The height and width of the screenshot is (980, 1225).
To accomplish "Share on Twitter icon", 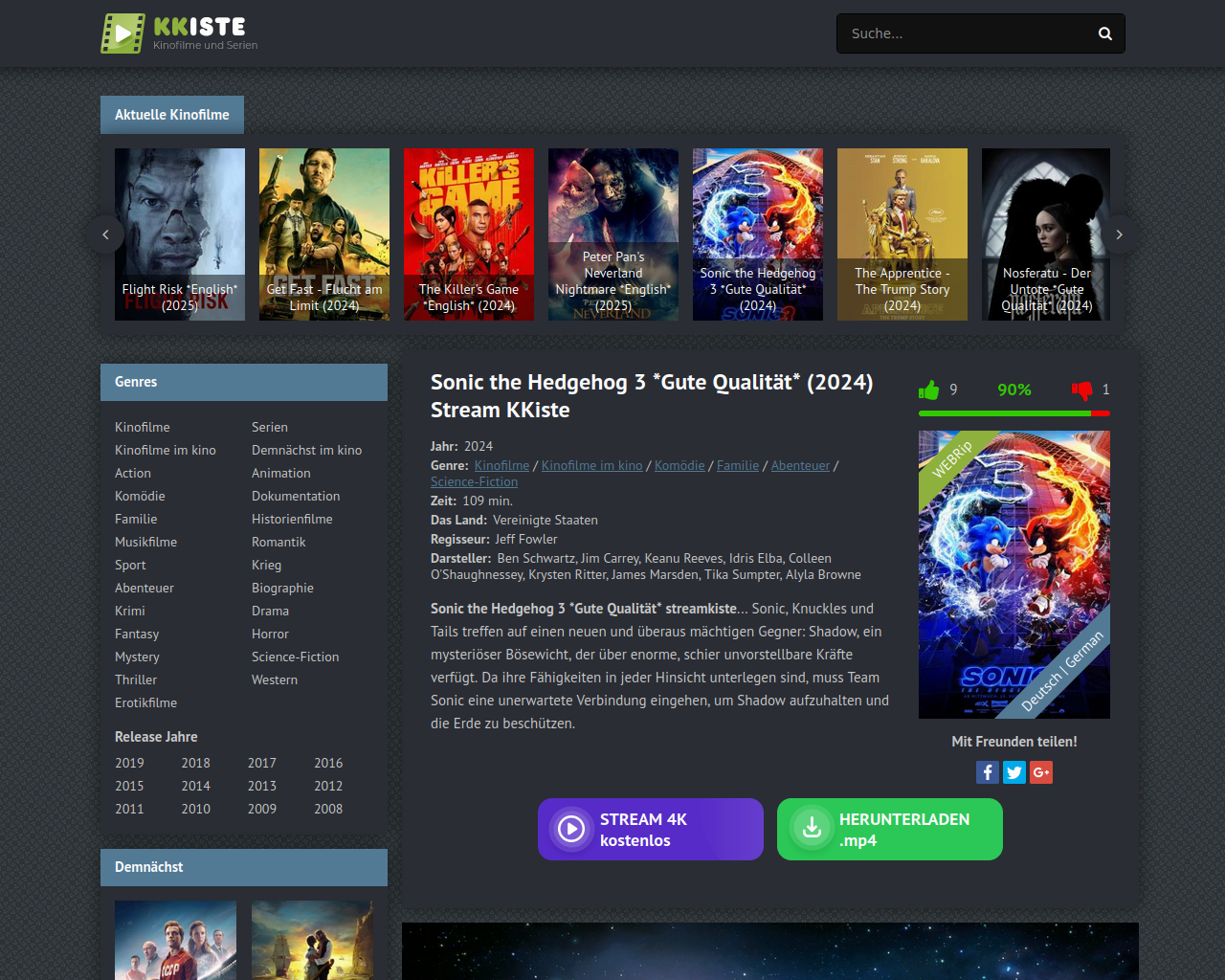I will tap(1014, 772).
